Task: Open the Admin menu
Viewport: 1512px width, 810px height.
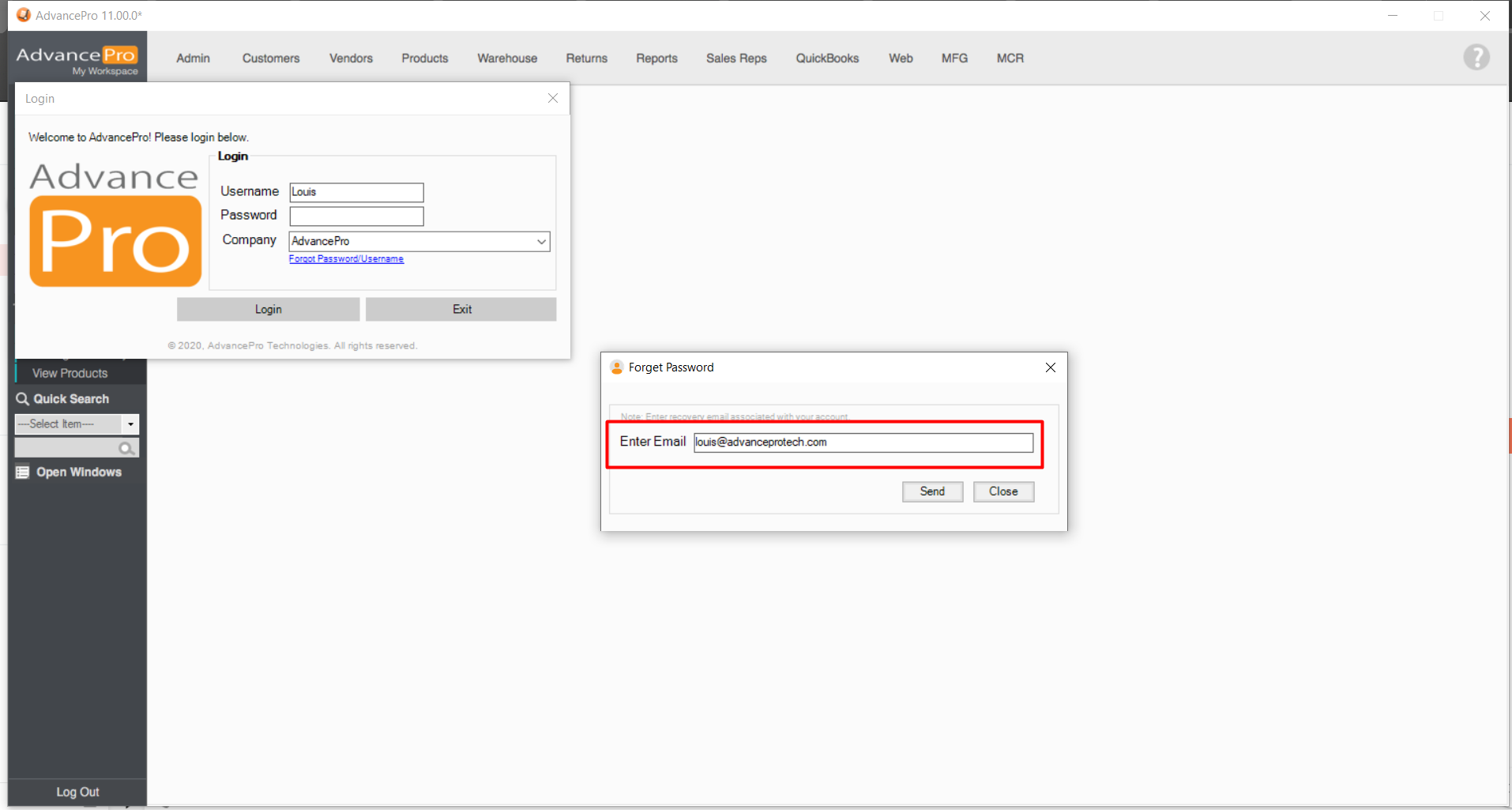Action: 193,58
